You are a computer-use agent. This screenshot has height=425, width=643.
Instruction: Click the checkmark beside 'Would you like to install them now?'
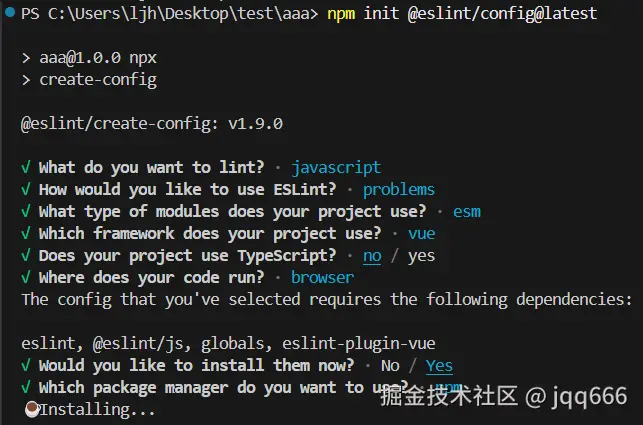[26, 365]
